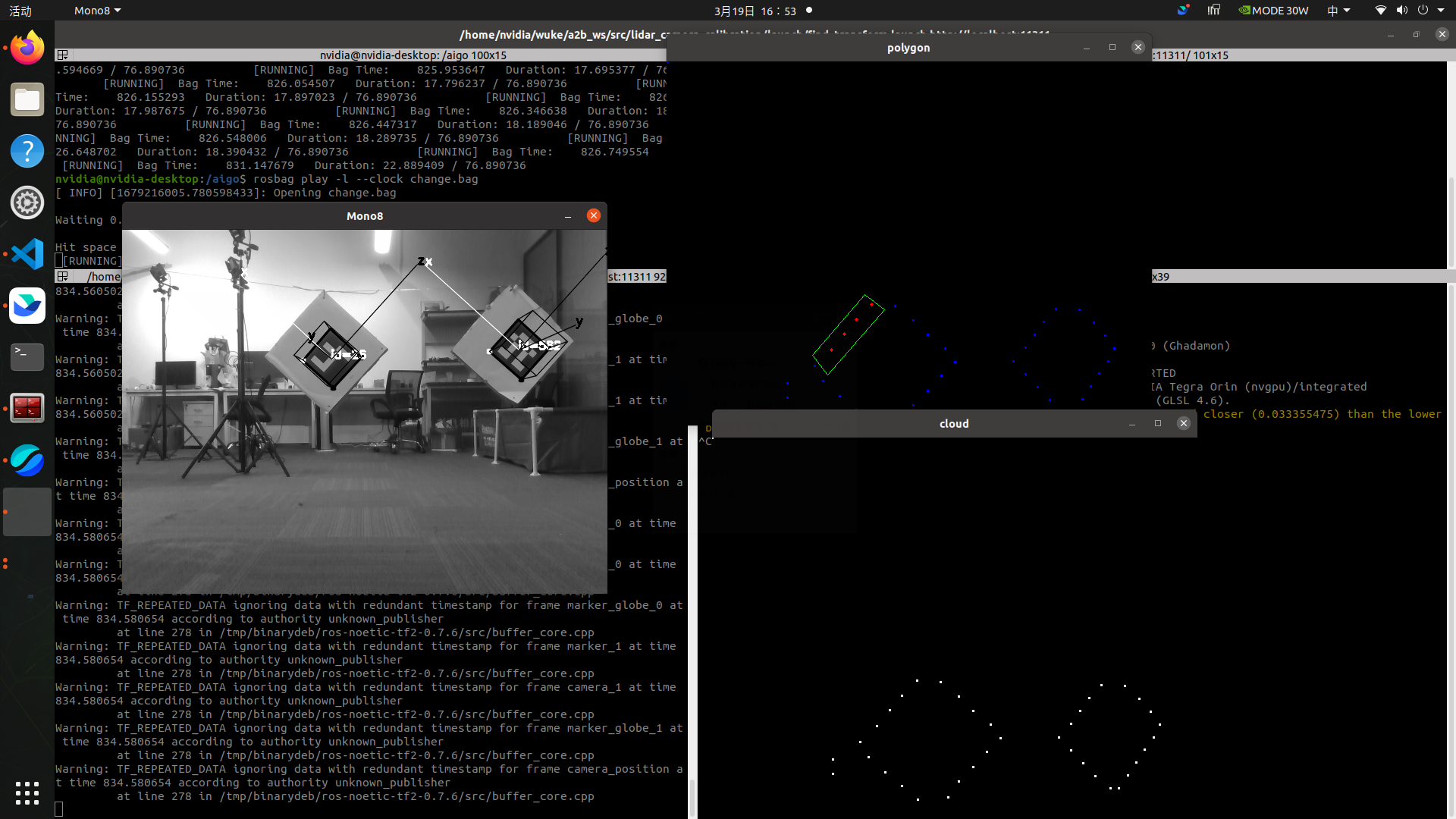Open Visual Studio Code from dock

(27, 254)
